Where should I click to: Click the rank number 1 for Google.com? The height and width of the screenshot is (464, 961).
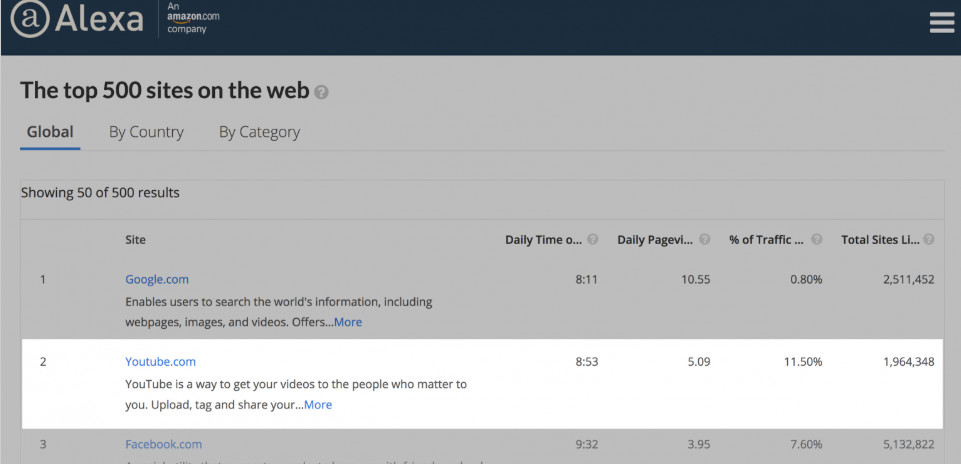[43, 280]
